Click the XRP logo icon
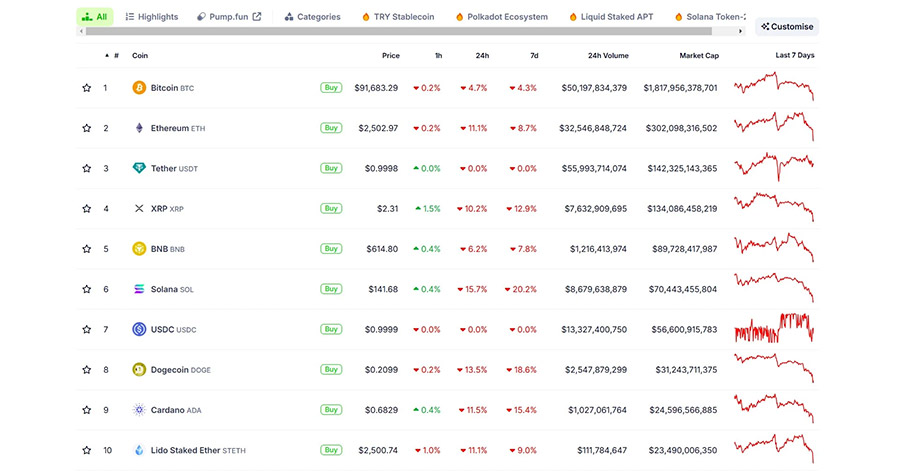Screen dimensions: 900x471 (139, 208)
